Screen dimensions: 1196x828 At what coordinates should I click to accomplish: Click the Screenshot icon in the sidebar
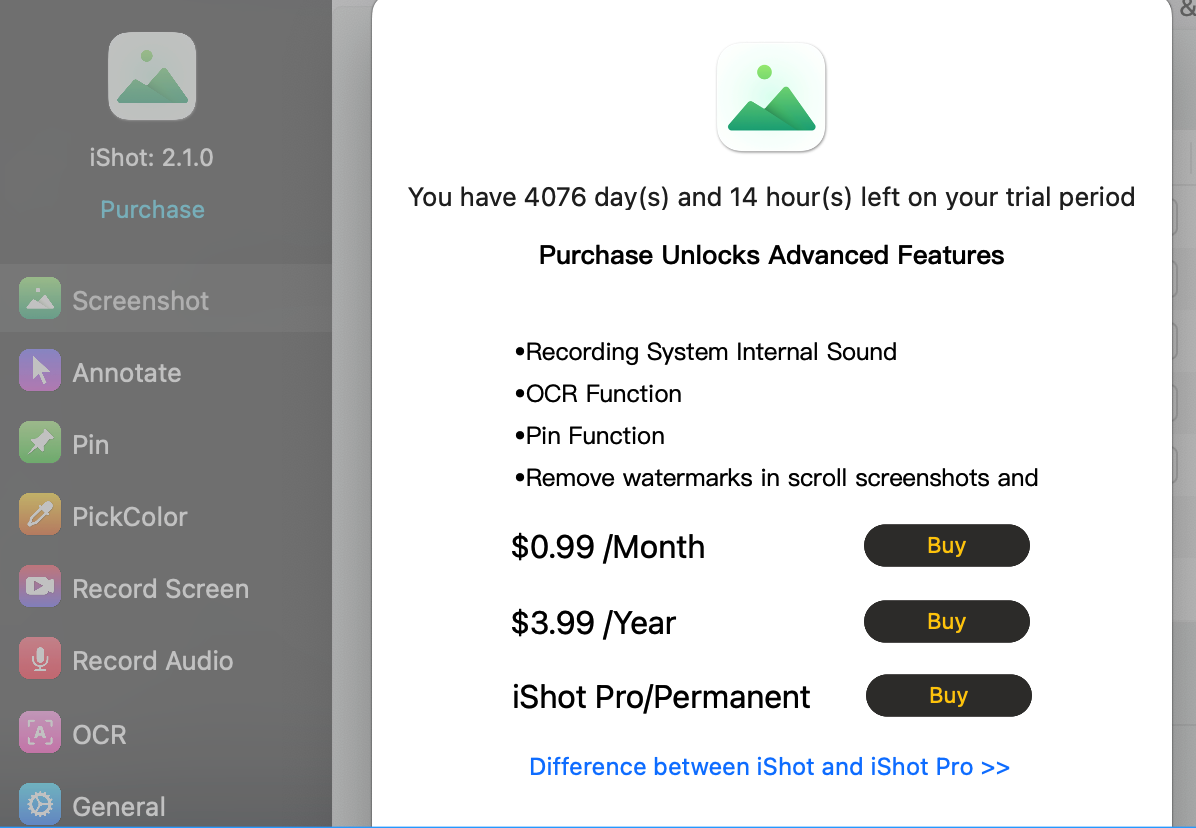[40, 299]
